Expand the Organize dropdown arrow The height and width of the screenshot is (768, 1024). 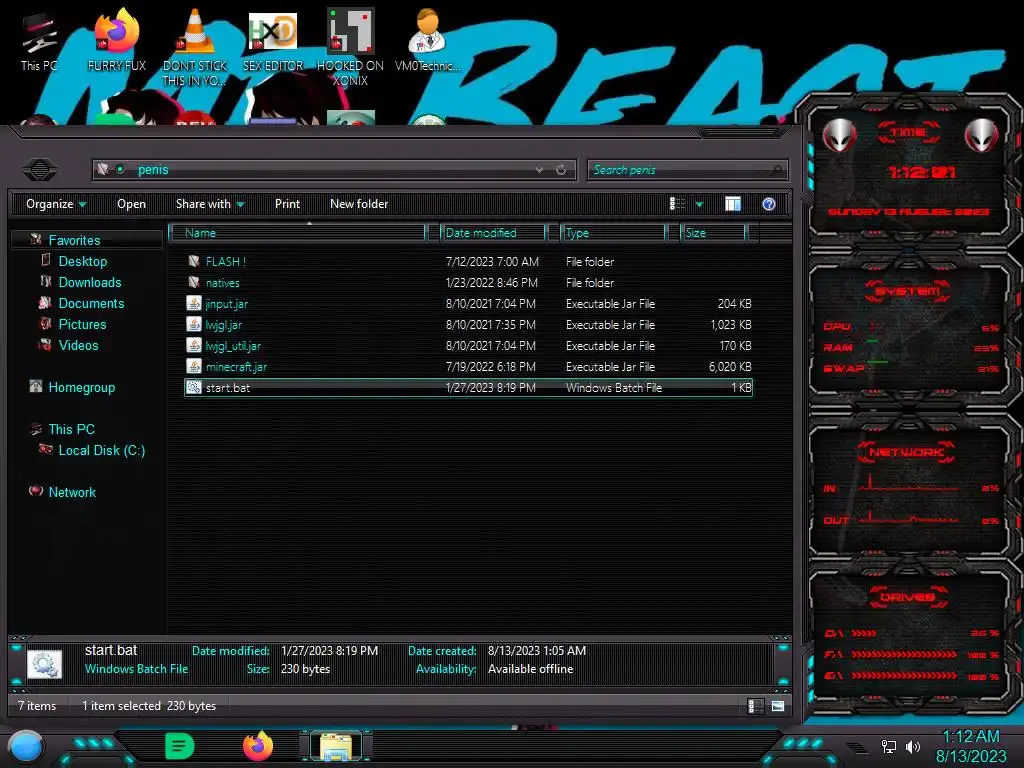pyautogui.click(x=82, y=204)
